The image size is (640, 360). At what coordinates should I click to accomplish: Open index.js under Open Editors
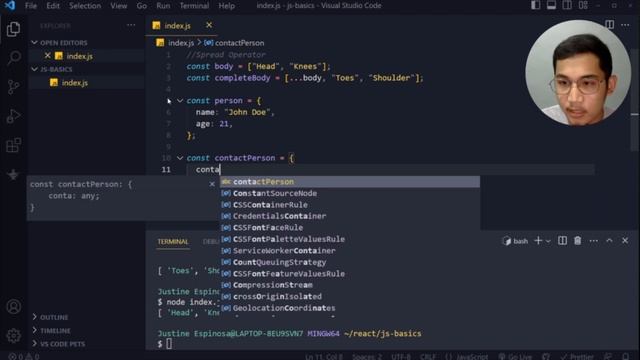(x=80, y=56)
